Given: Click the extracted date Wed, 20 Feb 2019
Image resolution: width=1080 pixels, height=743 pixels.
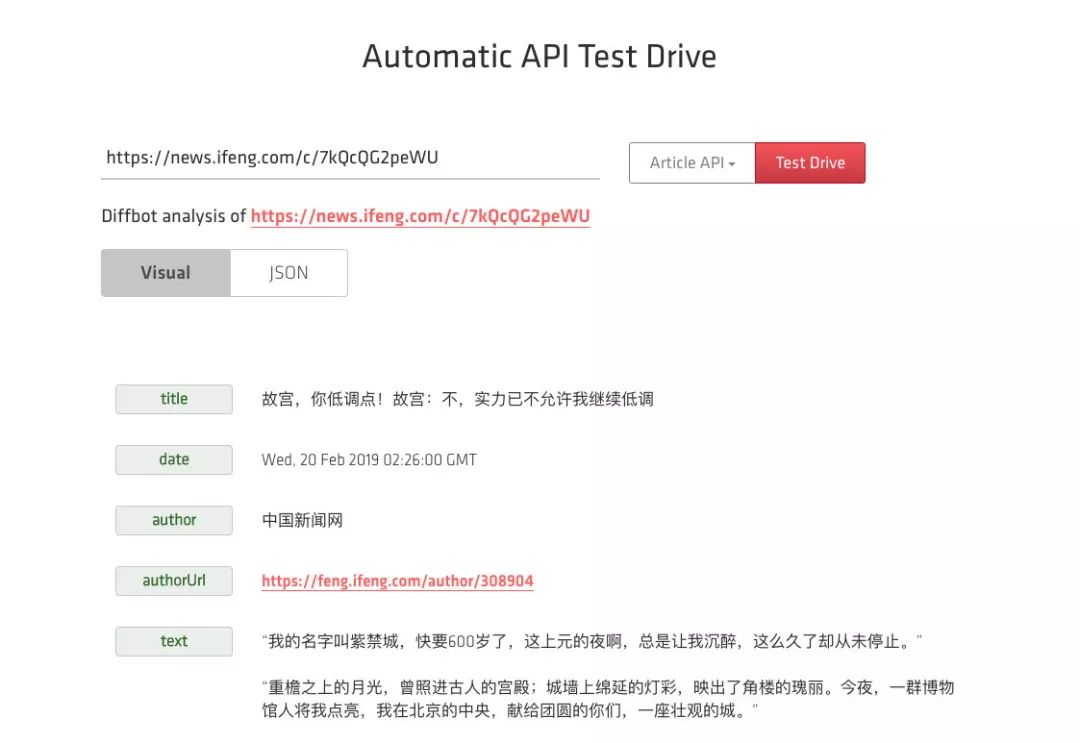Looking at the screenshot, I should tap(369, 460).
